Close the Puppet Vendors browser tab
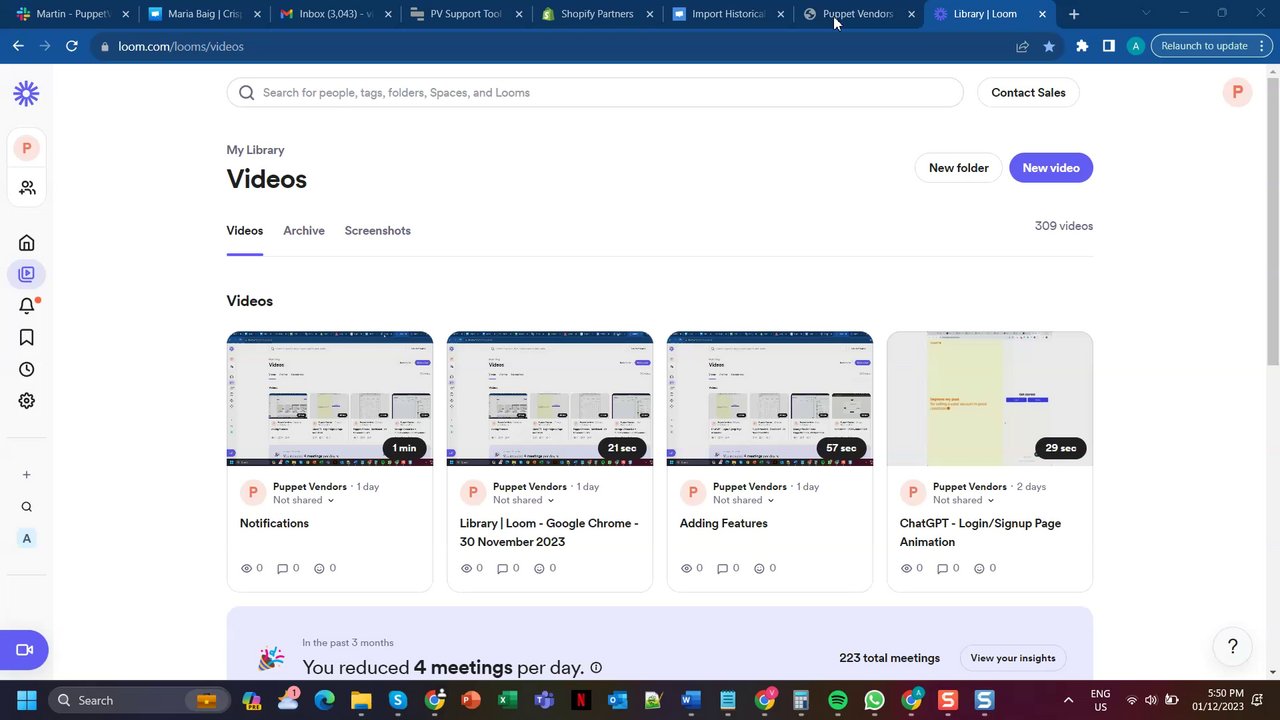The width and height of the screenshot is (1280, 720). tap(911, 14)
